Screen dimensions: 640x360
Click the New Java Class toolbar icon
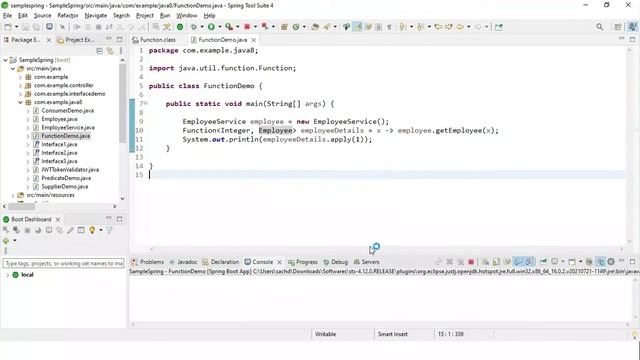coord(296,27)
